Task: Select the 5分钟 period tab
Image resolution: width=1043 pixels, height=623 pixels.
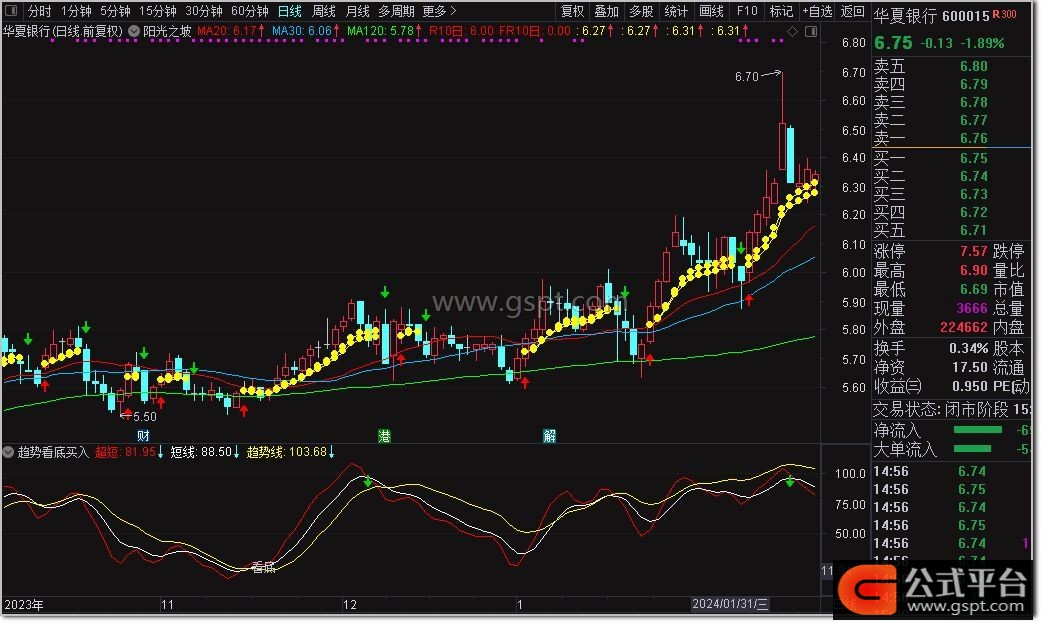Action: coord(115,11)
